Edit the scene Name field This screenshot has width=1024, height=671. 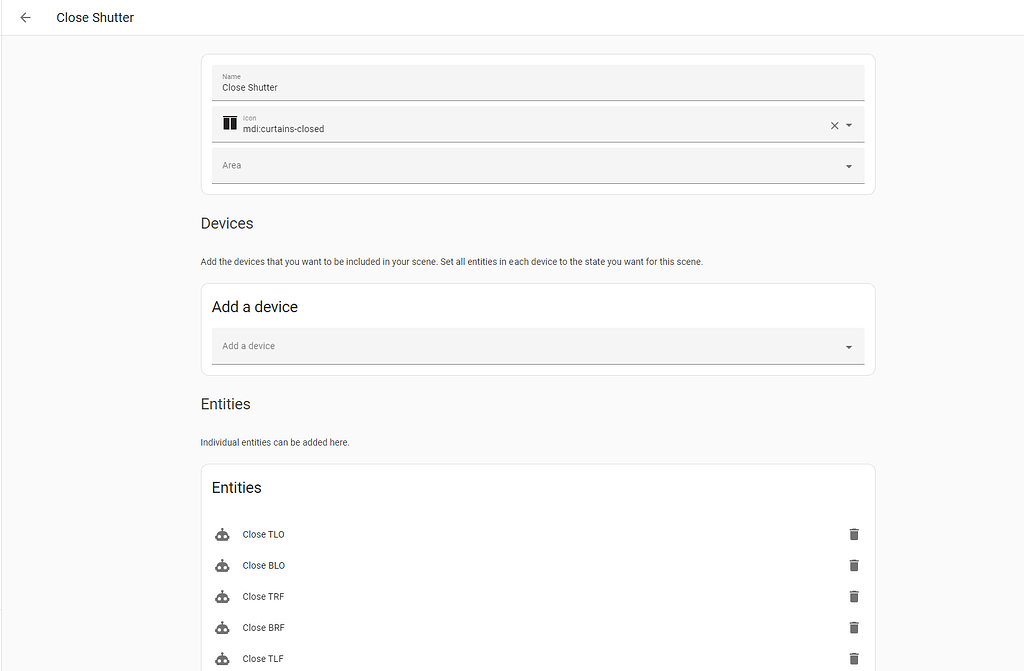coord(538,87)
